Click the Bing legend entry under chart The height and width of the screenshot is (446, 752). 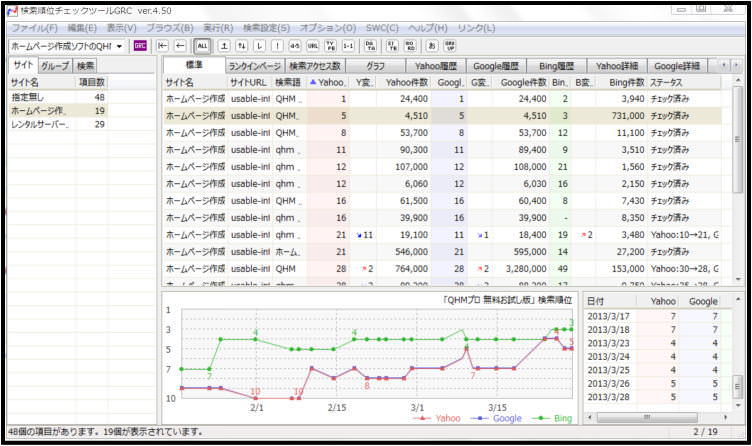(552, 418)
